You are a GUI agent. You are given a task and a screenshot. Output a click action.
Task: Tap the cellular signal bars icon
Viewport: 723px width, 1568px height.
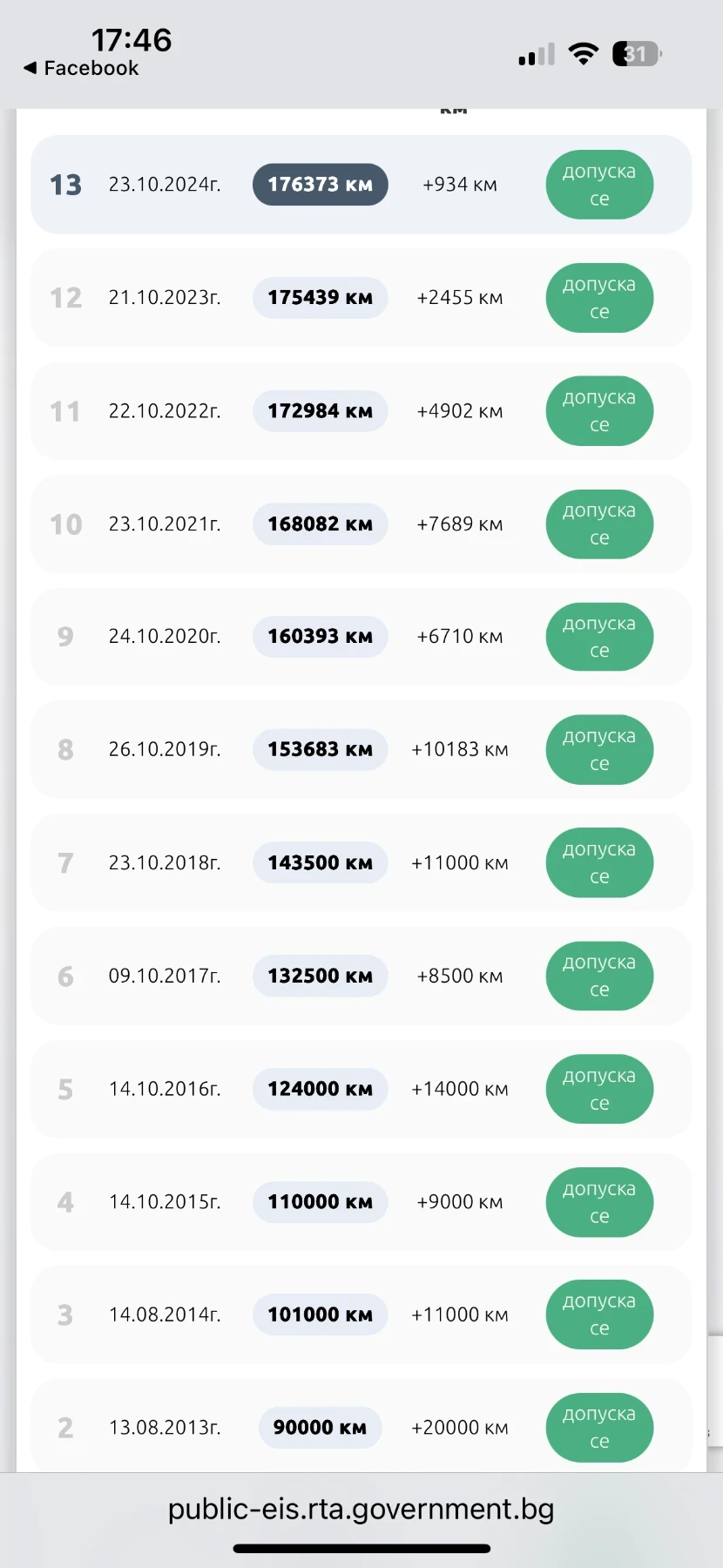(x=537, y=55)
